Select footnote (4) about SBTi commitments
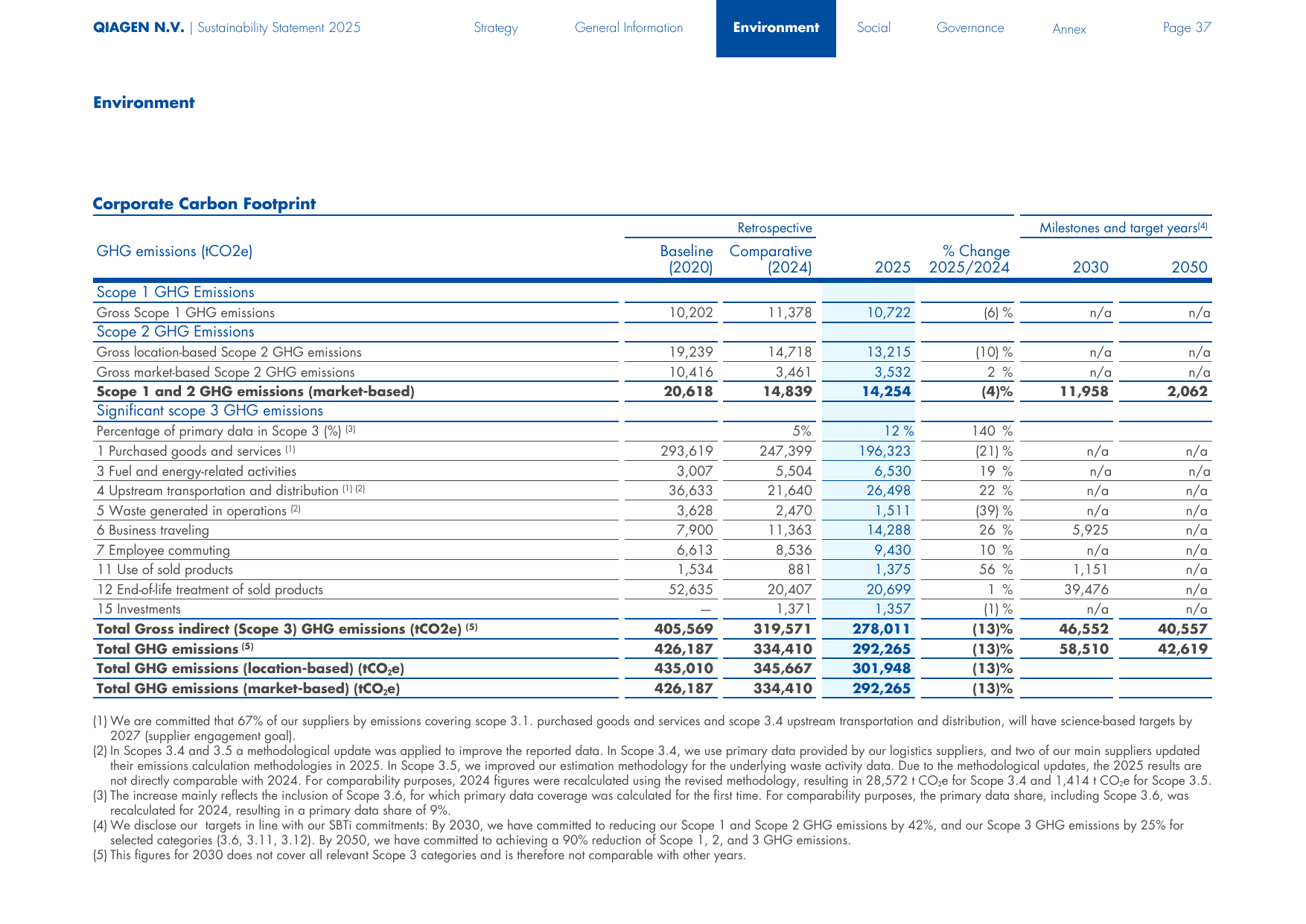This screenshot has width=1306, height=924. [x=639, y=833]
